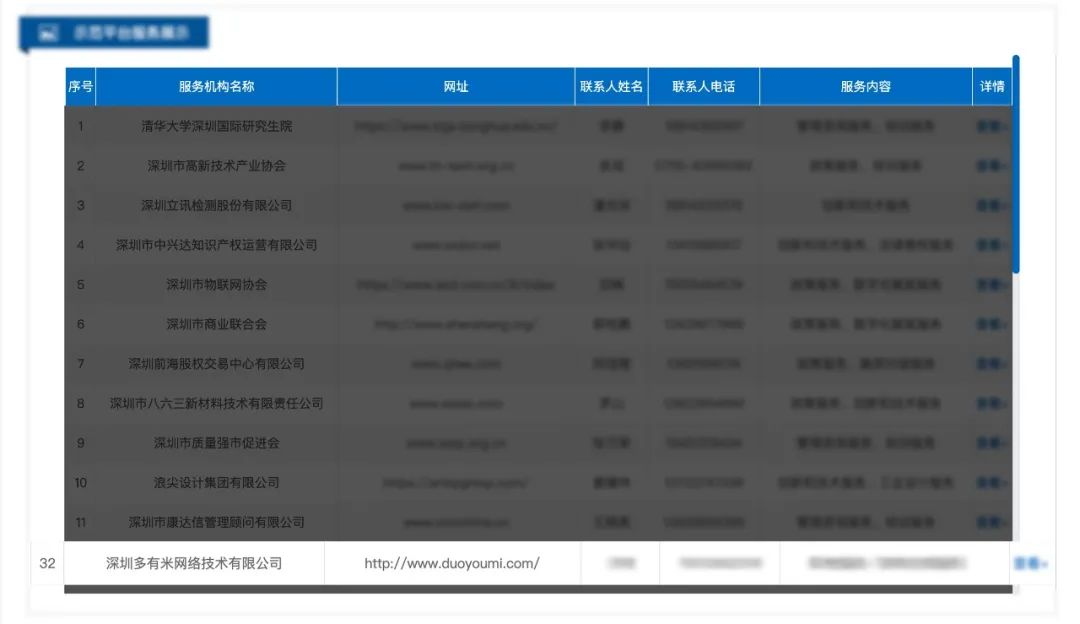The height and width of the screenshot is (624, 1080).
Task: Click 深圳前海股权交易中心有限公司 organization name
Action: (x=216, y=364)
